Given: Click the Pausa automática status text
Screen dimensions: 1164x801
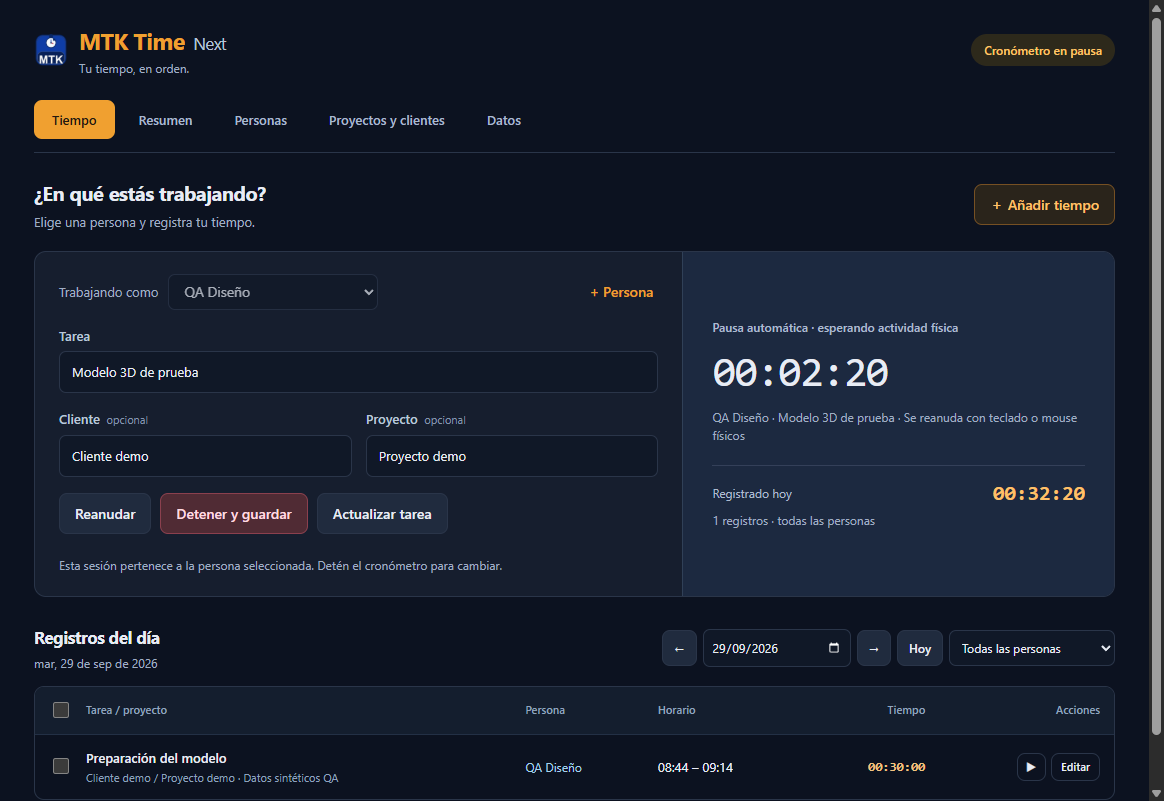Looking at the screenshot, I should pos(835,327).
